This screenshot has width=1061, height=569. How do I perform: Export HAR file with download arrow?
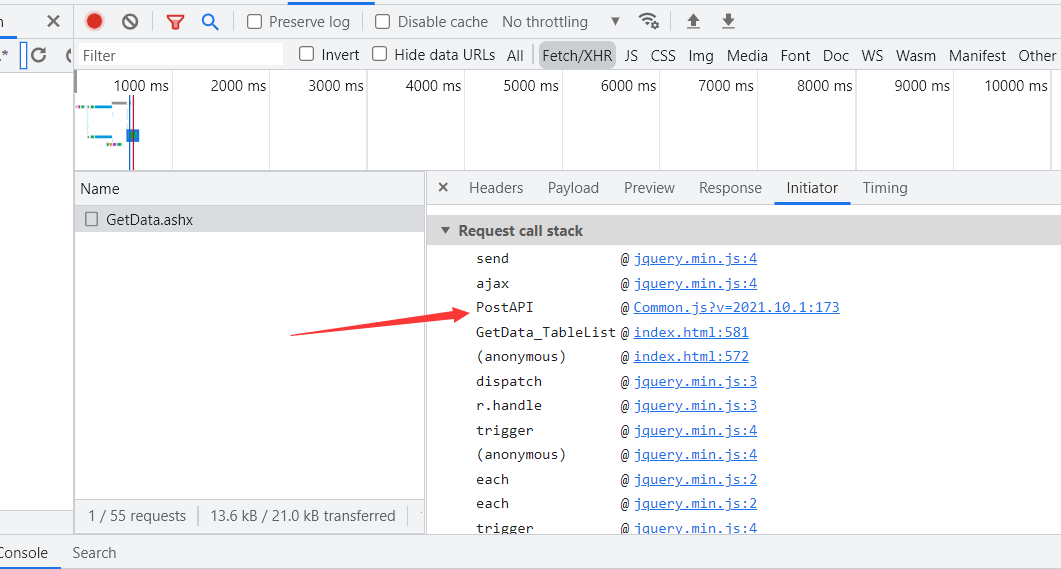point(728,21)
